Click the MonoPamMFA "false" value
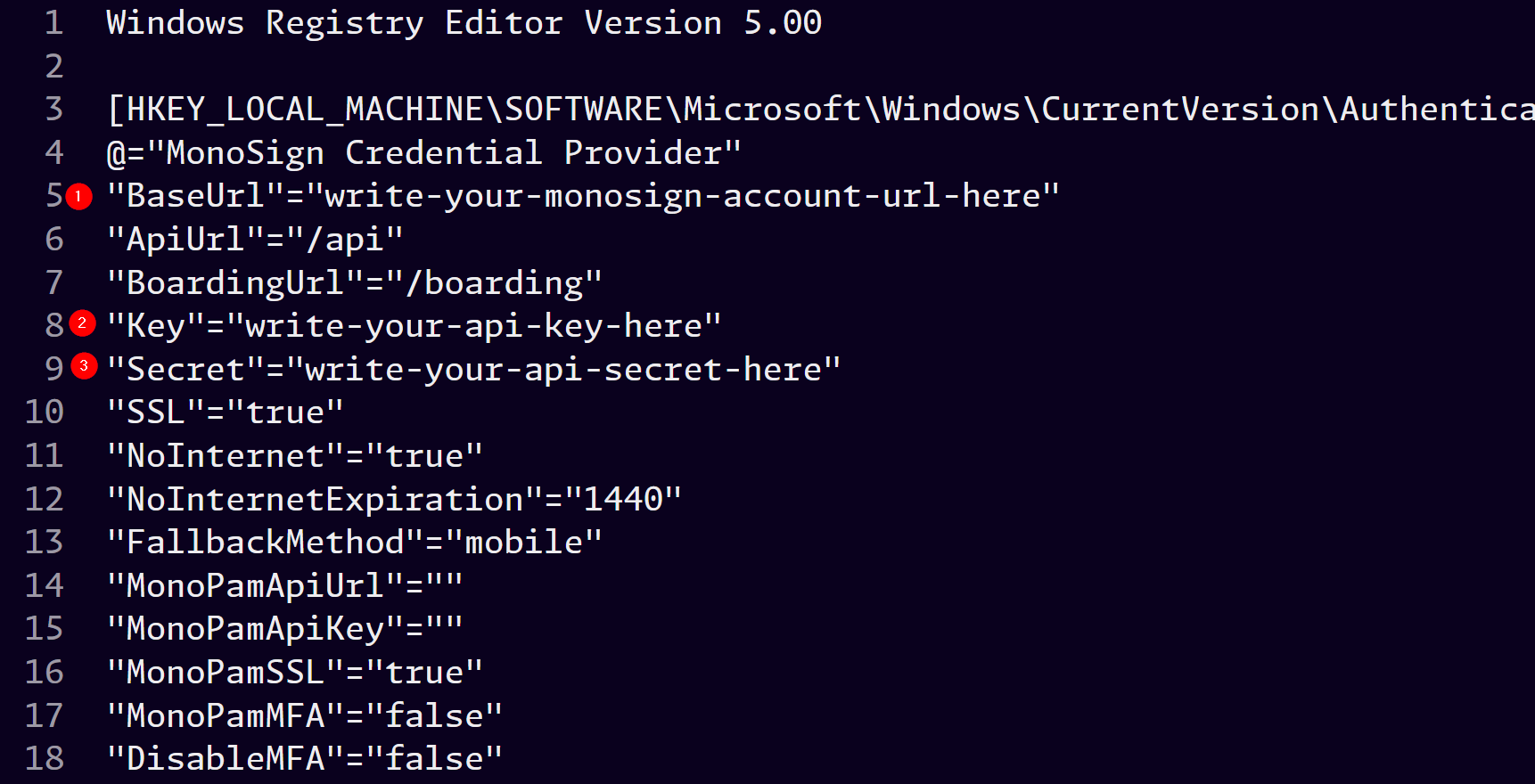The height and width of the screenshot is (784, 1535). coord(434,716)
